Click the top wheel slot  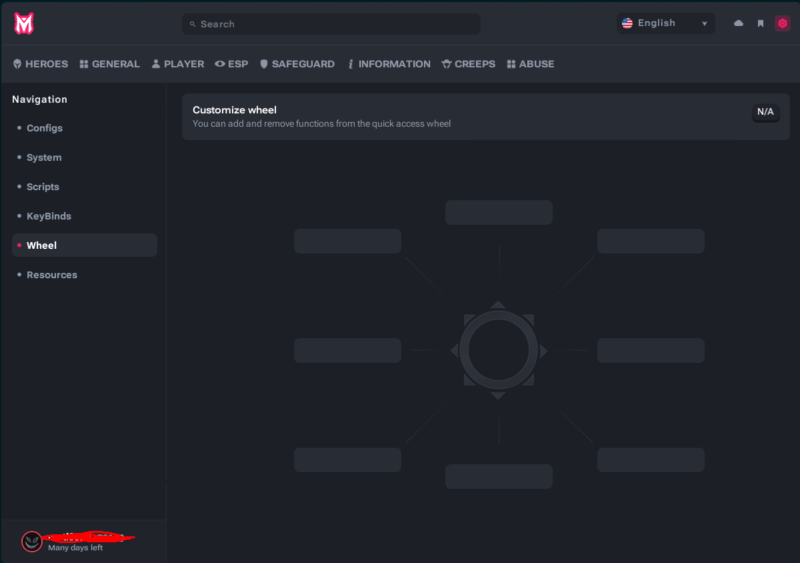pos(498,212)
